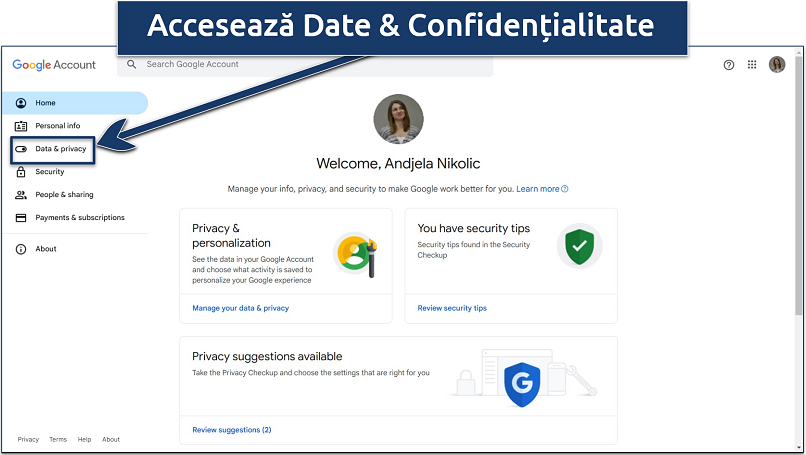Open About in the sidebar
This screenshot has height=455, width=806.
click(46, 249)
